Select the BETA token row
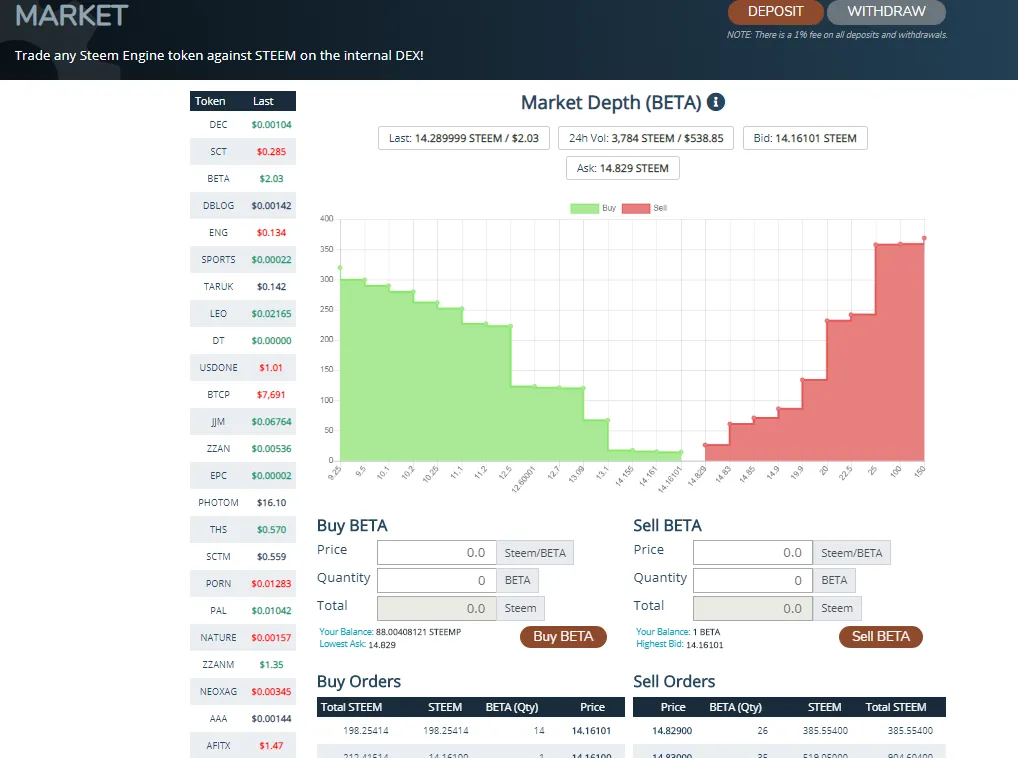 [x=243, y=178]
